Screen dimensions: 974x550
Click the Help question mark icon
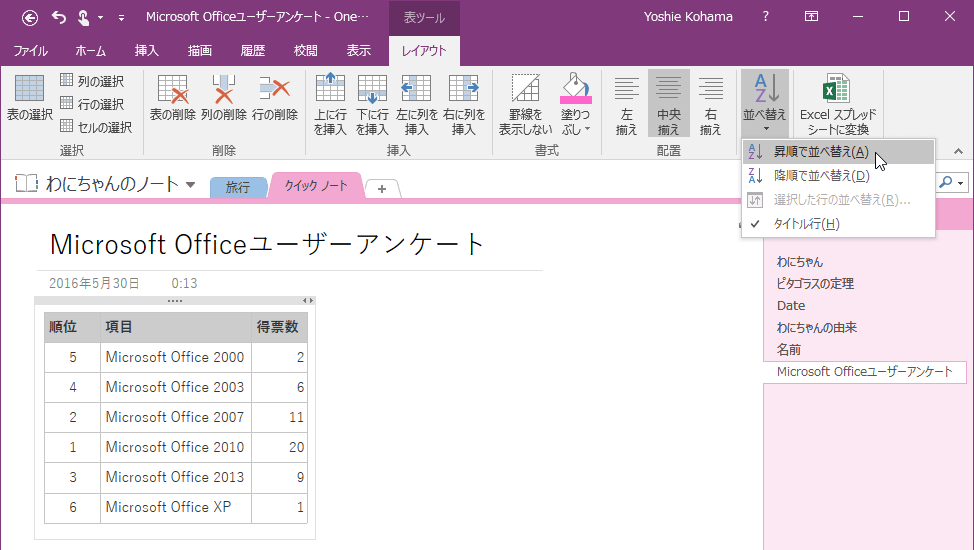tap(765, 17)
